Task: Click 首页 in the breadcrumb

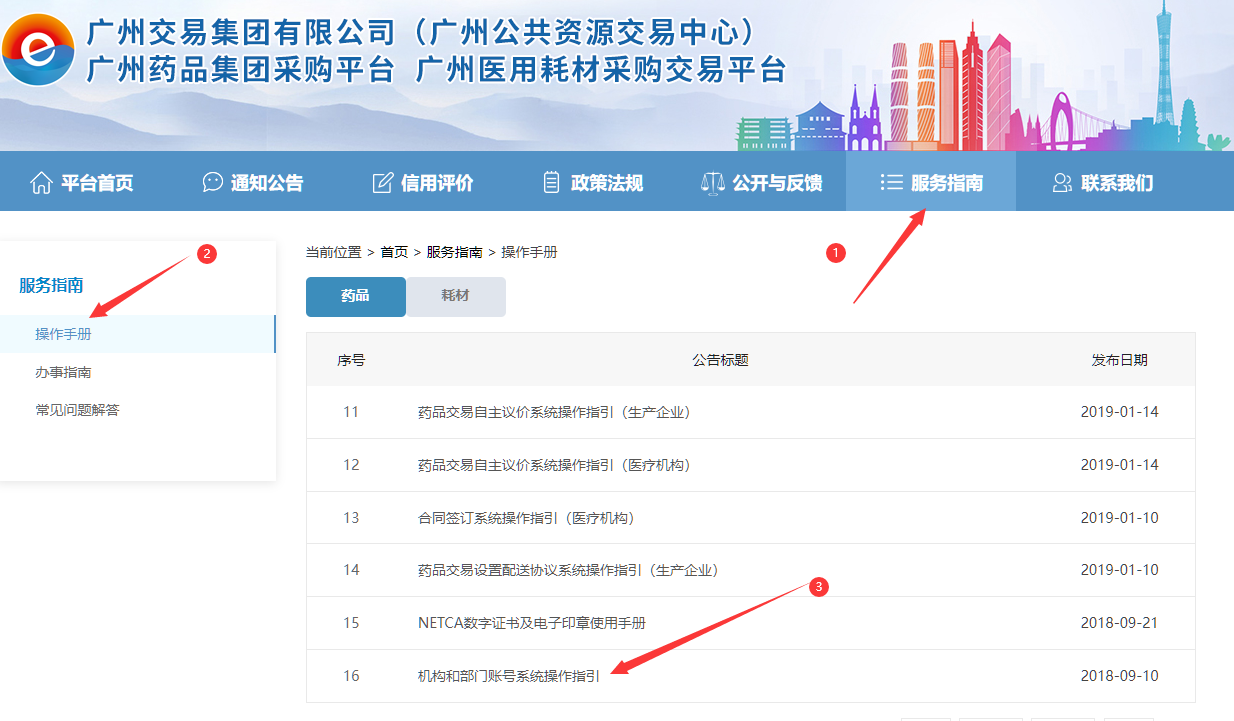Action: [x=394, y=252]
